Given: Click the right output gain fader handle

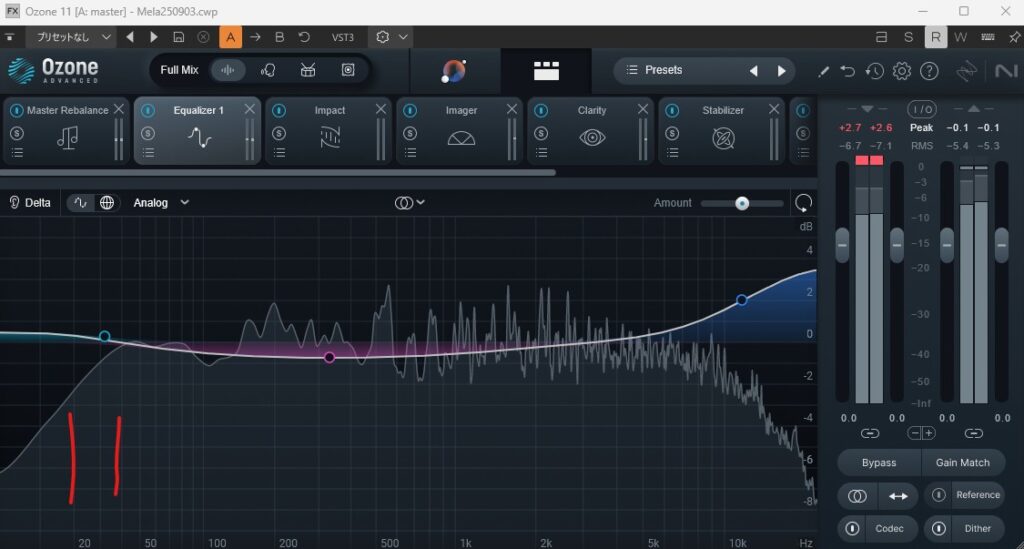Looking at the screenshot, I should 1001,245.
